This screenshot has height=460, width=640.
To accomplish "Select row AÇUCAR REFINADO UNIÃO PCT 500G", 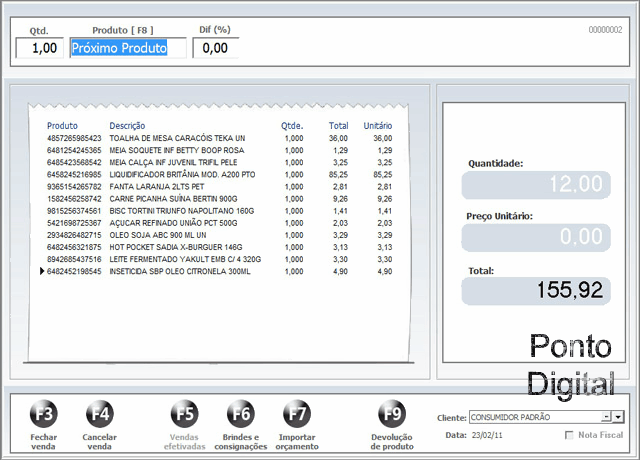I will click(x=220, y=223).
